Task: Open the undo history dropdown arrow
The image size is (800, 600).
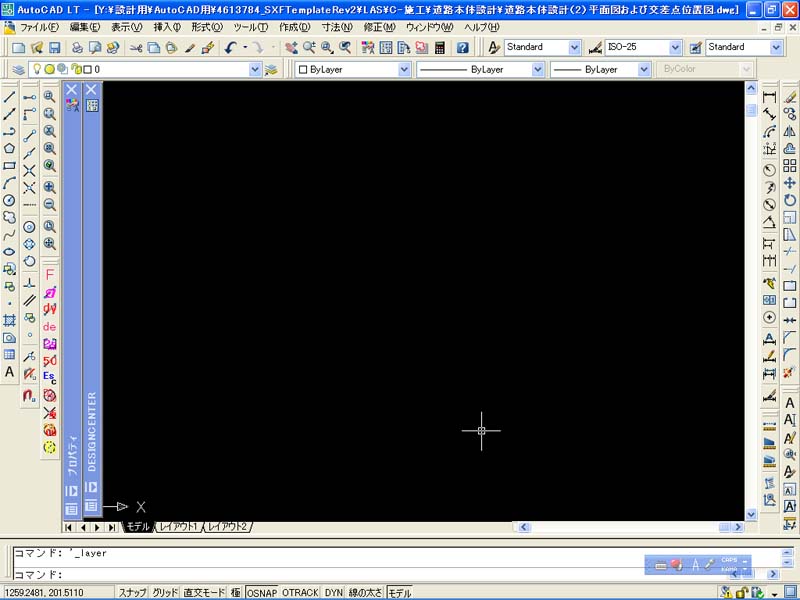Action: pos(245,47)
